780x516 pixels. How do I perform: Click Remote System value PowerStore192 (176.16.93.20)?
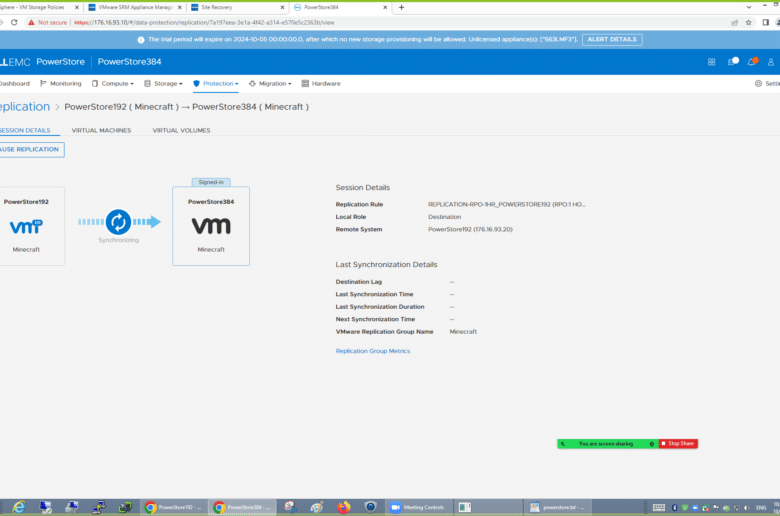click(470, 229)
